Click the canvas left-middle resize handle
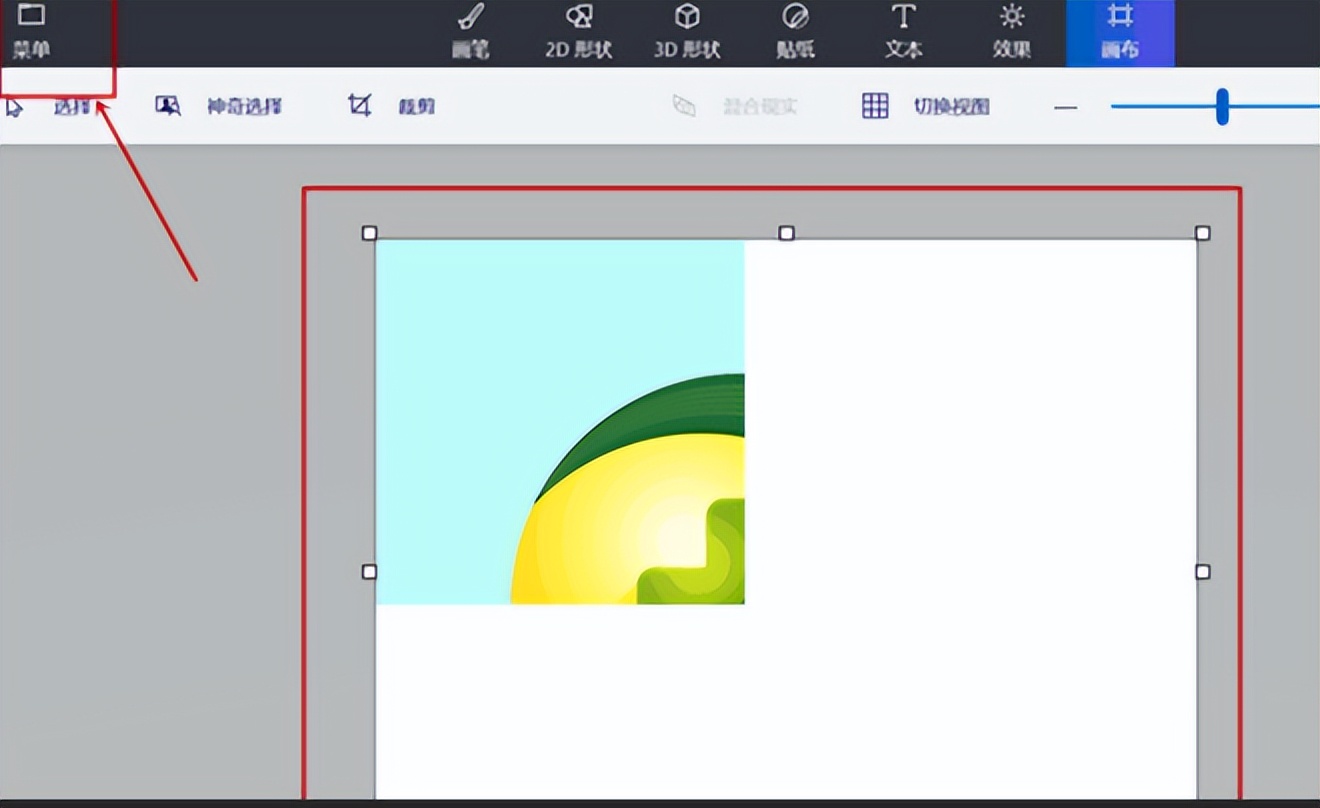This screenshot has width=1320, height=808. coord(369,572)
